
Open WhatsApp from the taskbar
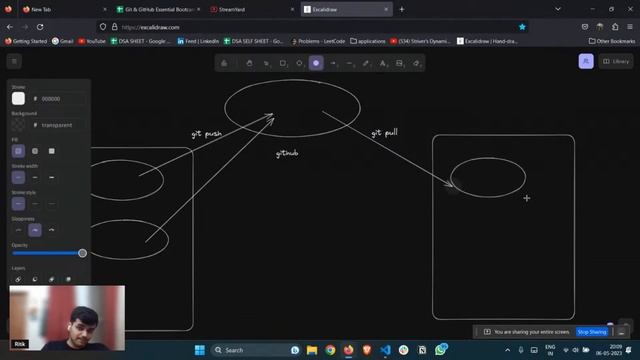pyautogui.click(x=440, y=350)
